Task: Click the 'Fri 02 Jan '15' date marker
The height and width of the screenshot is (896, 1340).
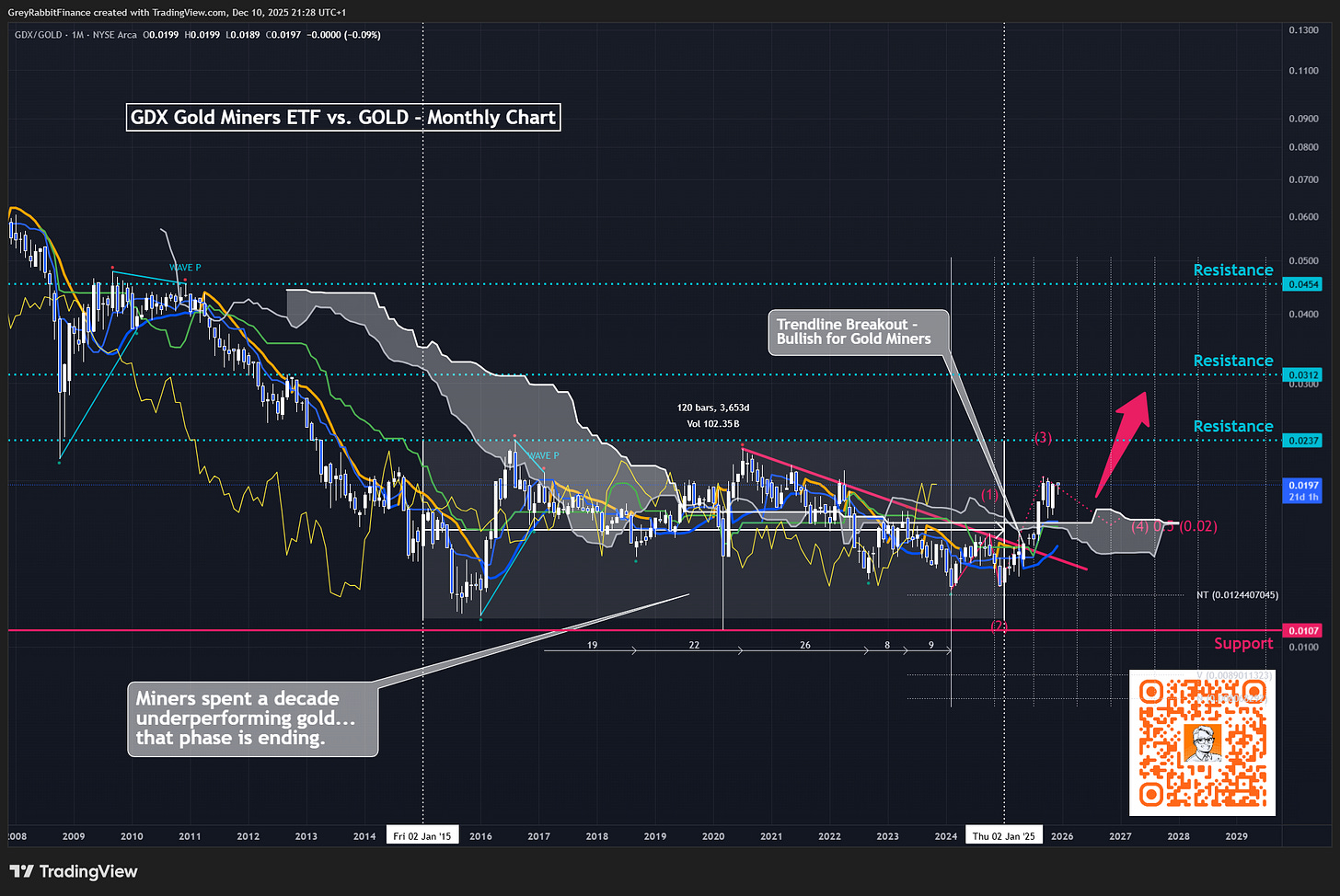Action: [422, 836]
